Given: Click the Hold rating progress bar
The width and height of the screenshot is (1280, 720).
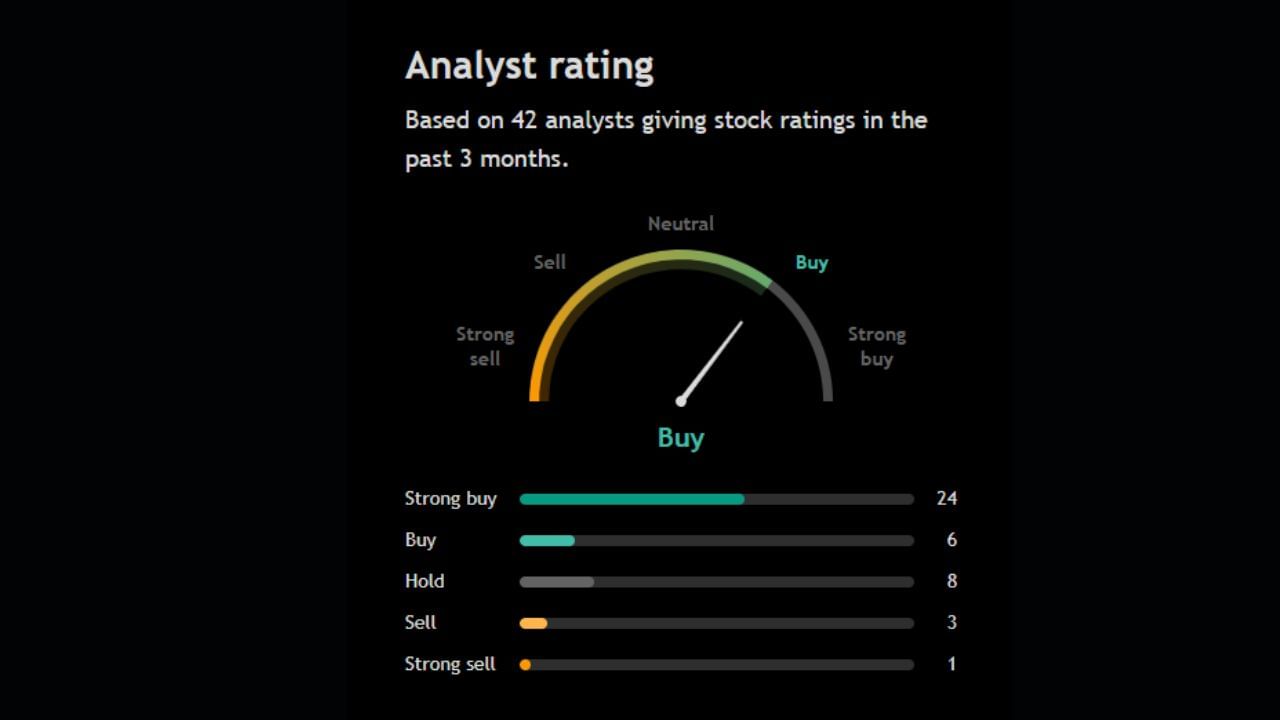Looking at the screenshot, I should 716,582.
